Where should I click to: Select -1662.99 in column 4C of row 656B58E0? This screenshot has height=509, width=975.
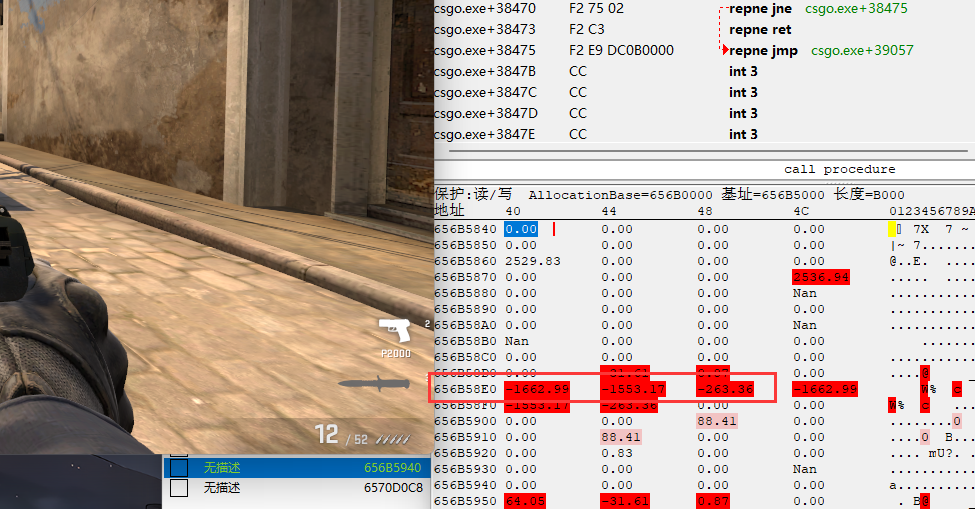click(825, 390)
